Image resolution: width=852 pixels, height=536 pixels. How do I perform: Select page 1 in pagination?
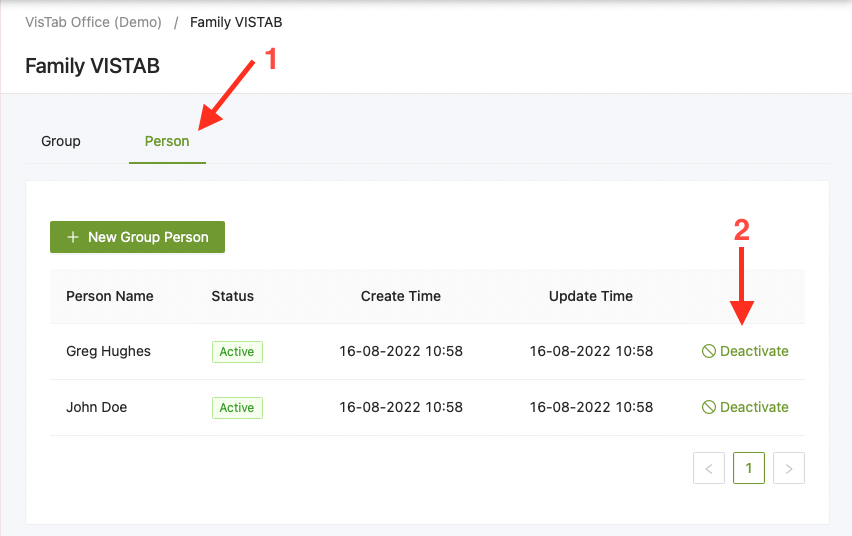(749, 468)
